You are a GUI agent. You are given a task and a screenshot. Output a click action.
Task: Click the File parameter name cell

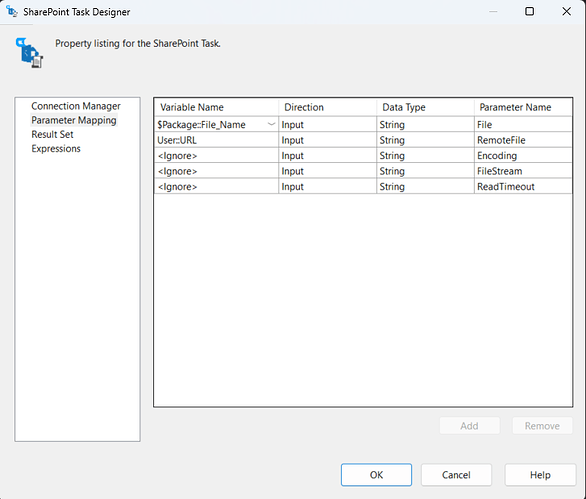pyautogui.click(x=523, y=124)
